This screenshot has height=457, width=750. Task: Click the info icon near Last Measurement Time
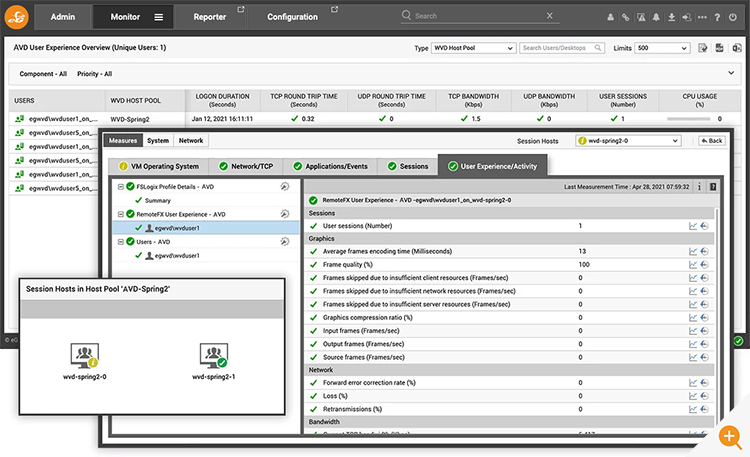click(x=699, y=187)
